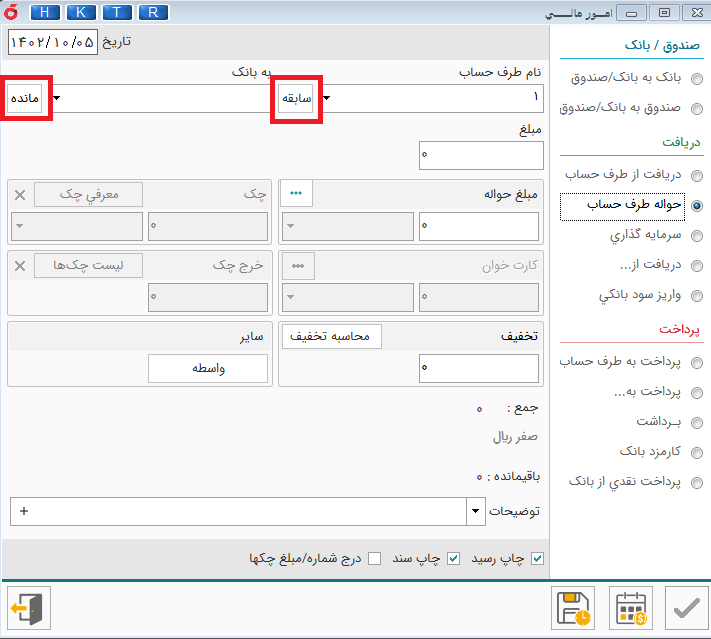Select دریافت از طرف حساب radio option
Screen dimensions: 711x639
pyautogui.click(x=696, y=175)
